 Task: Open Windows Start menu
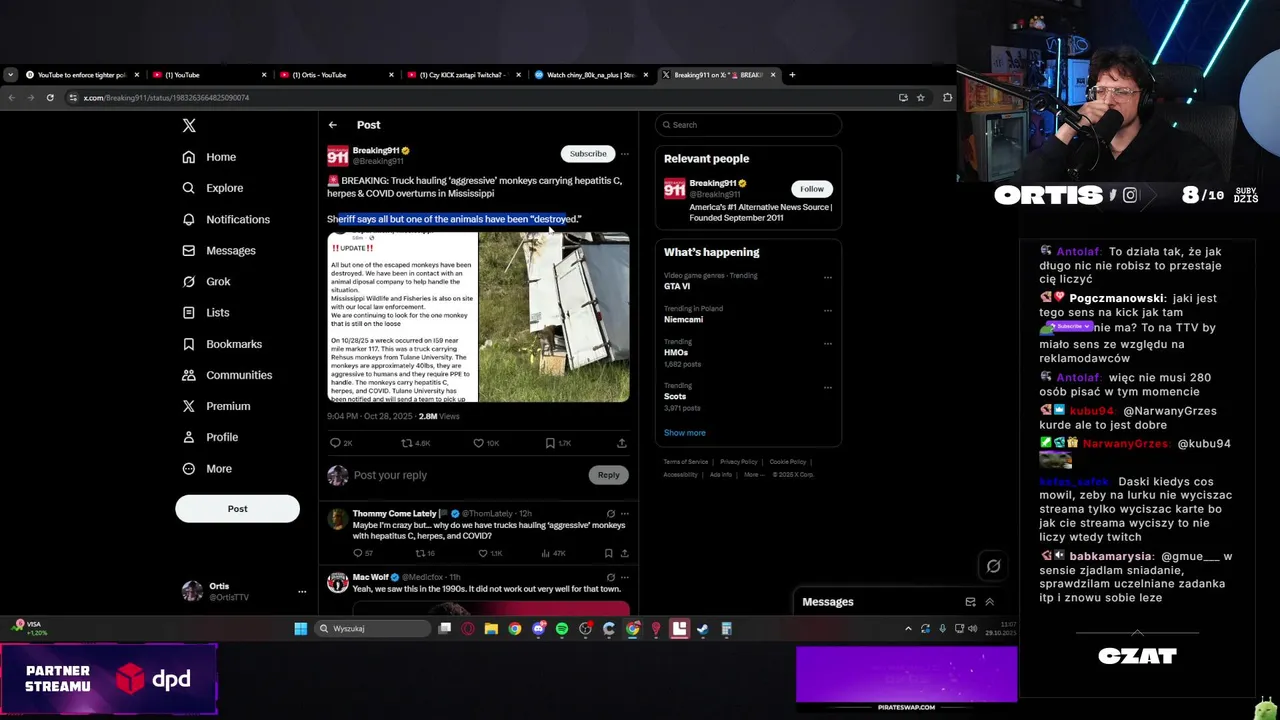[300, 629]
